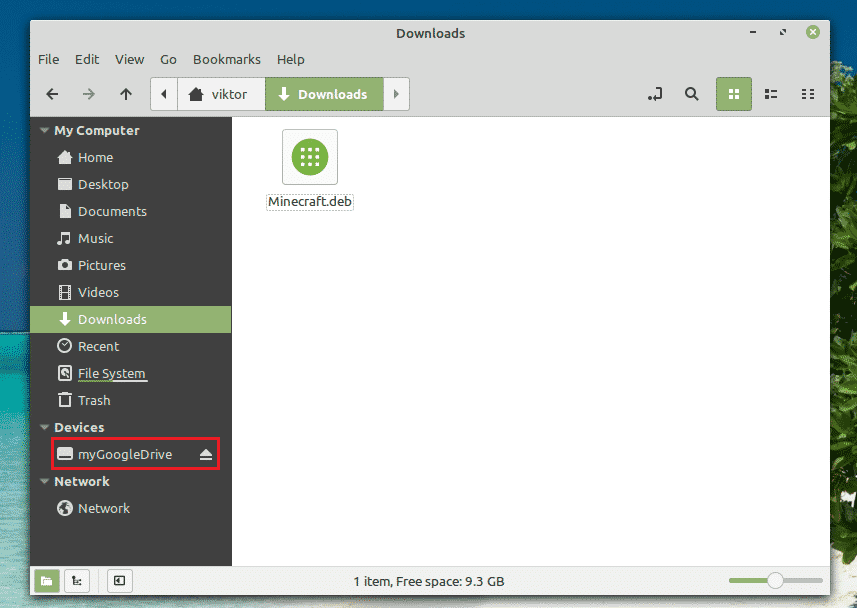Toggle location entry icon in toolbar

pos(655,94)
